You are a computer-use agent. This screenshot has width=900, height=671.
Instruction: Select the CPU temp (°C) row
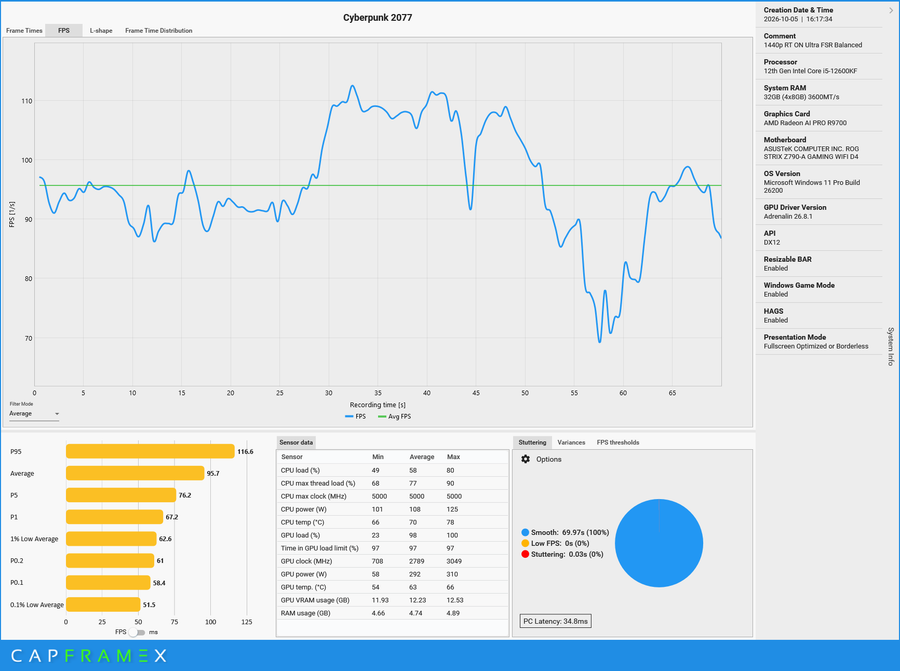tap(393, 522)
